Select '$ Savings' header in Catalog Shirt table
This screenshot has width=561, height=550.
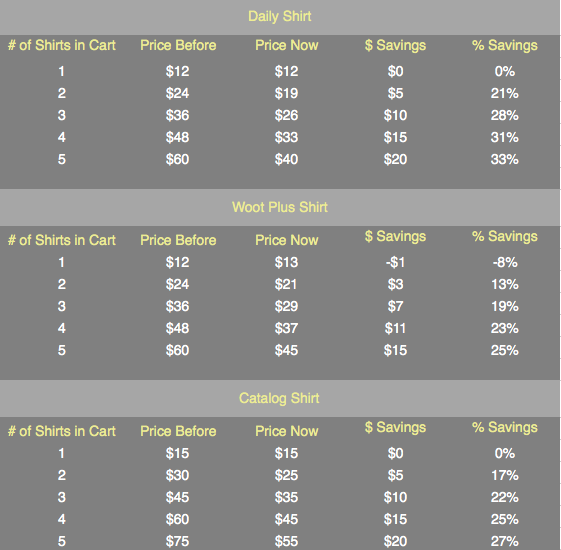coord(395,427)
